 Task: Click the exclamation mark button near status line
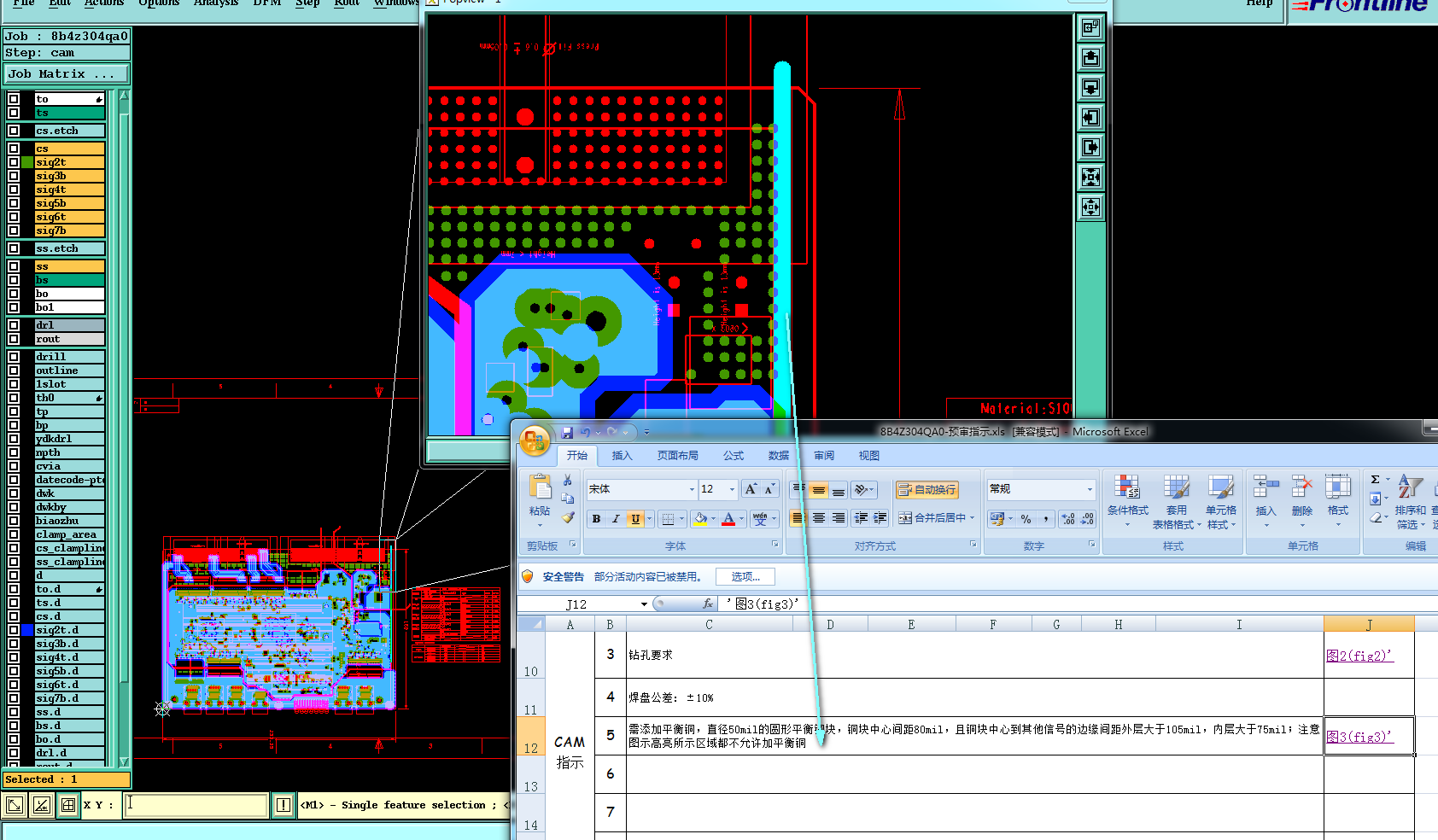click(x=284, y=805)
